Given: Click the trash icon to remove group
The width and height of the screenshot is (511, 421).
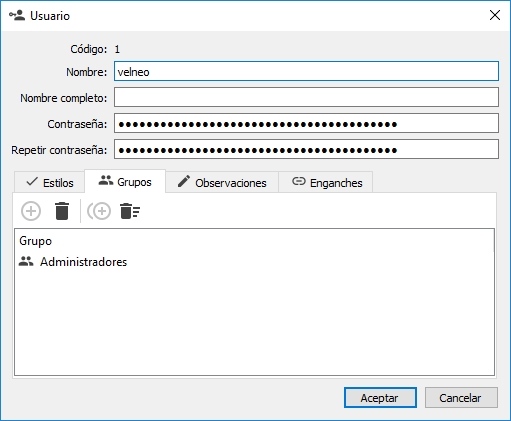Looking at the screenshot, I should (x=62, y=211).
